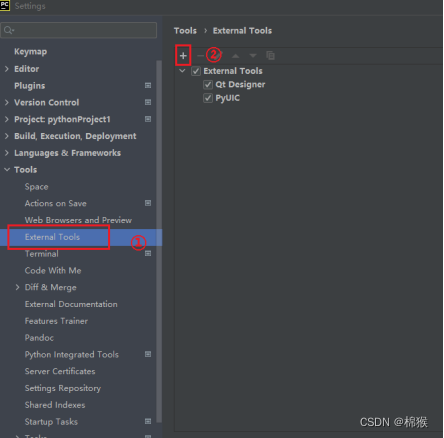Click the project-level icon beside Version Control
Viewport: 444px width, 438px height.
click(x=148, y=102)
